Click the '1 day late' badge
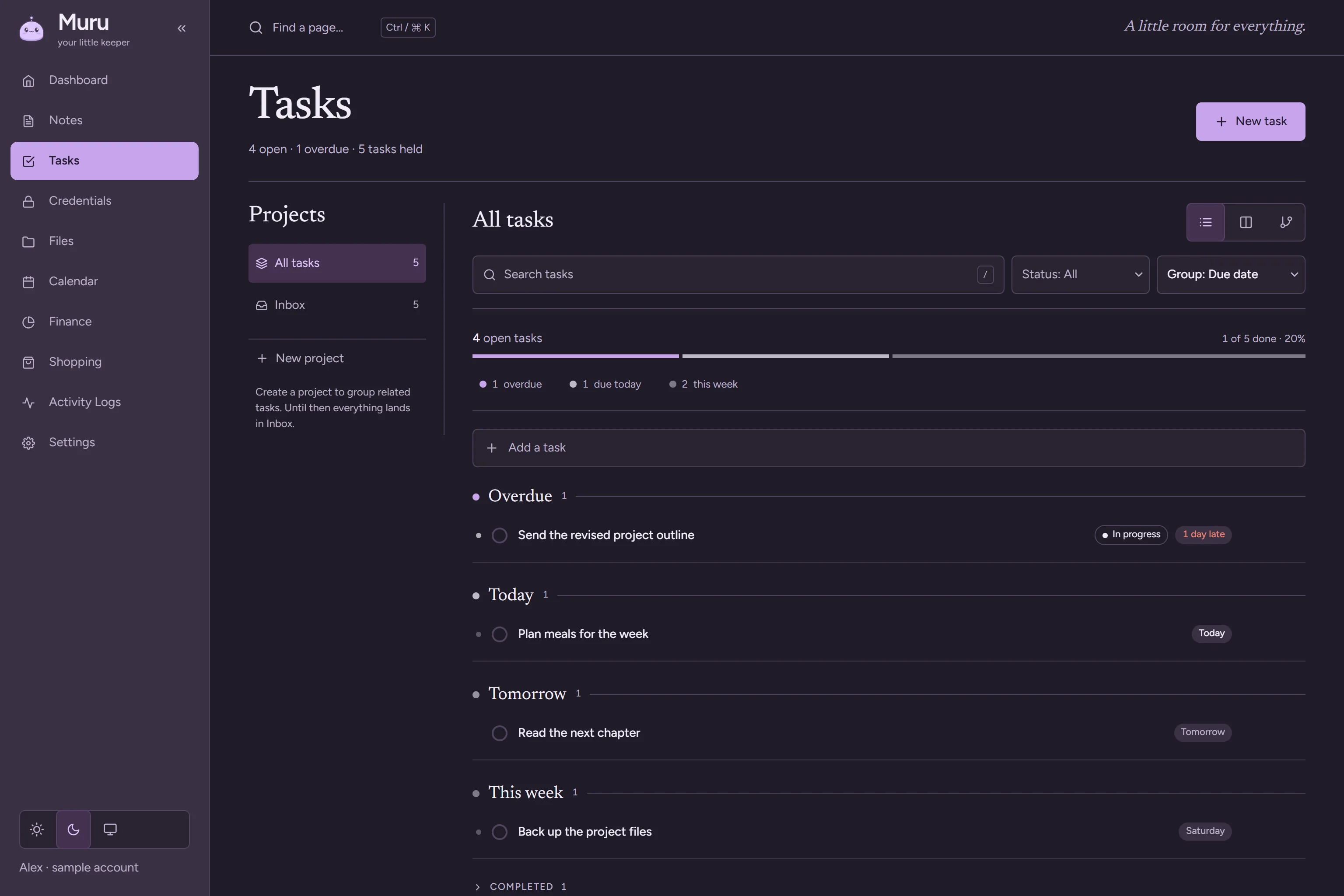 [1204, 535]
